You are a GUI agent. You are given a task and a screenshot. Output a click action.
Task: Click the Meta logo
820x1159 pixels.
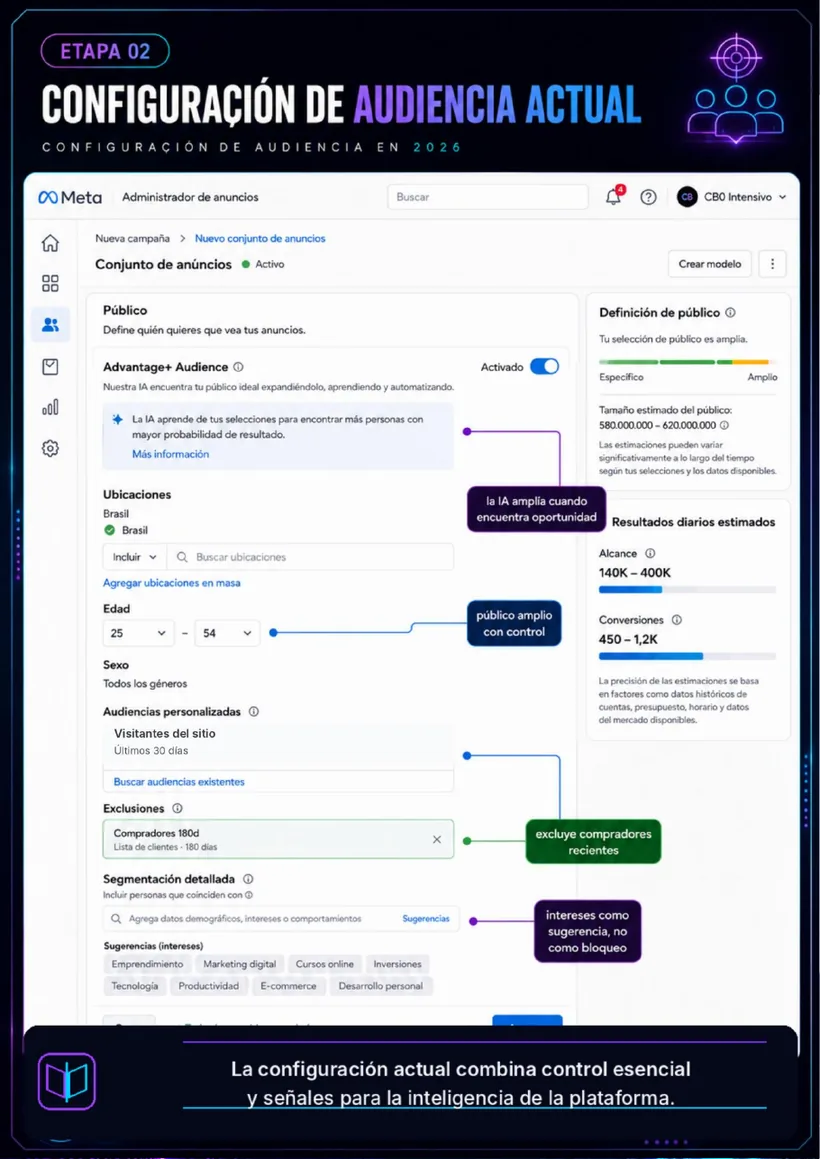pyautogui.click(x=70, y=197)
